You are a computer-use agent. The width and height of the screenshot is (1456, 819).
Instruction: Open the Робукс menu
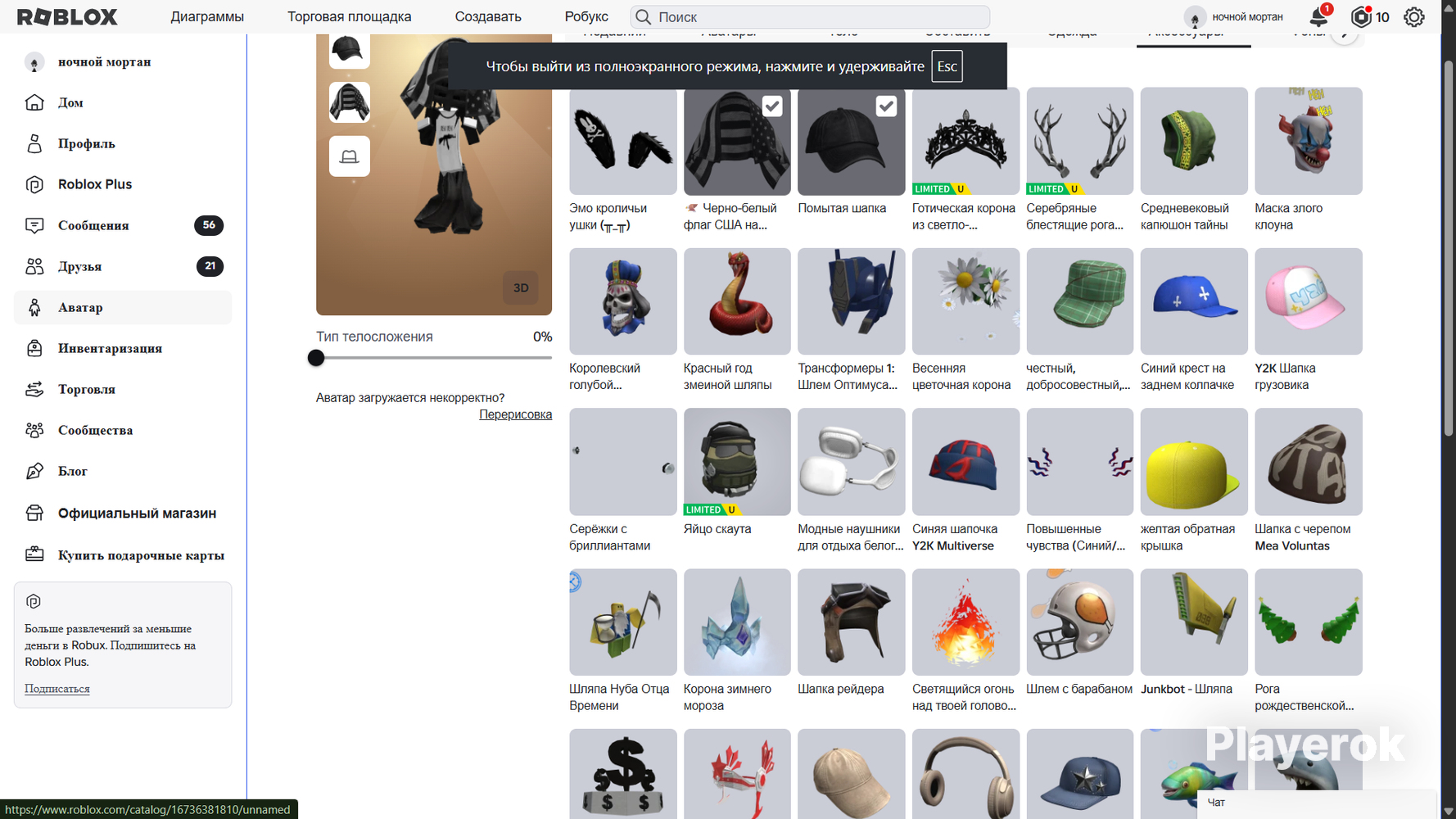[586, 16]
